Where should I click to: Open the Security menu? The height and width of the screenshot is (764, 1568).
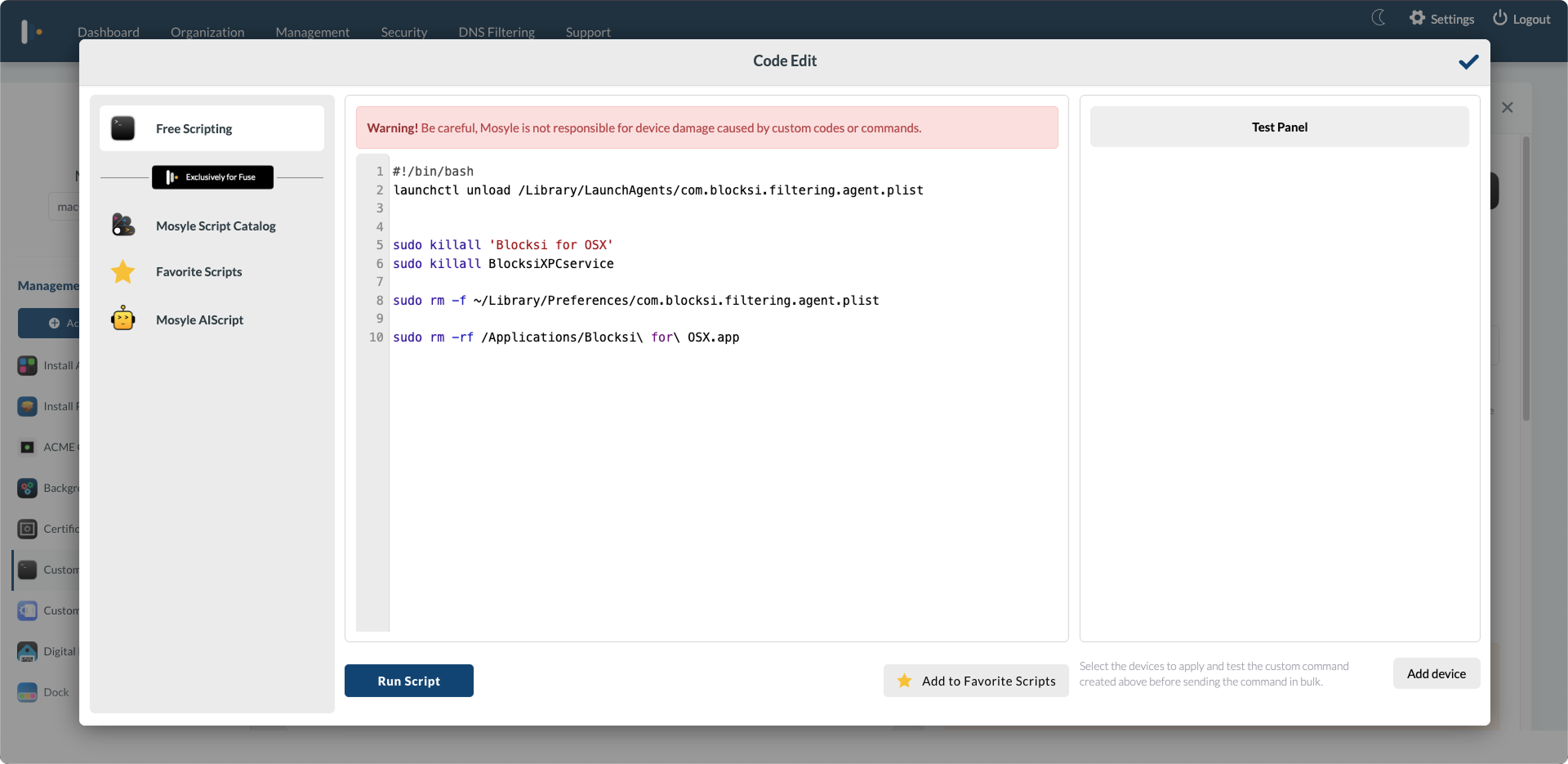(x=404, y=32)
